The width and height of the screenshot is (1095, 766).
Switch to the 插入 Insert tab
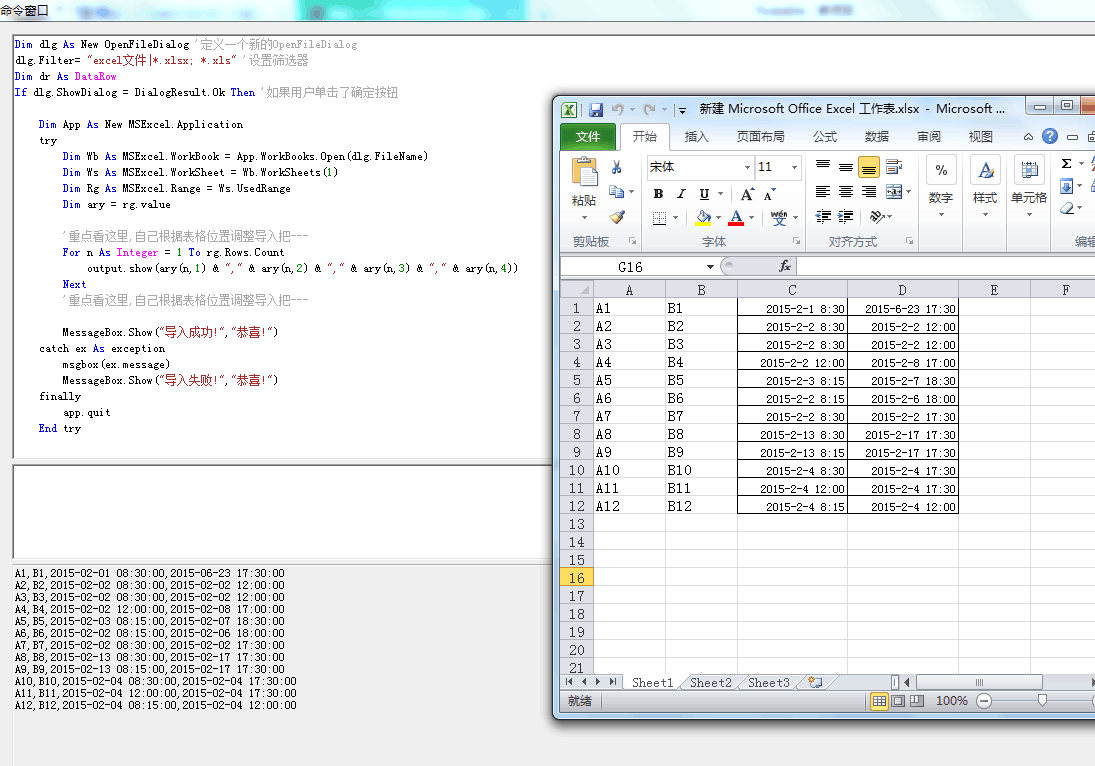(696, 137)
